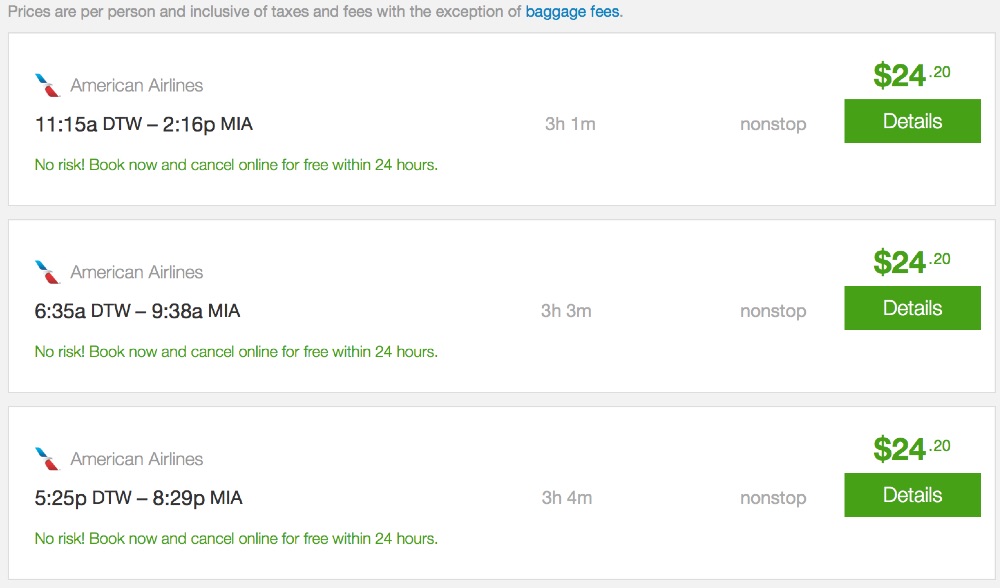Click nonstop label on the 5:25p flight
The width and height of the screenshot is (1000, 588).
[x=773, y=498]
